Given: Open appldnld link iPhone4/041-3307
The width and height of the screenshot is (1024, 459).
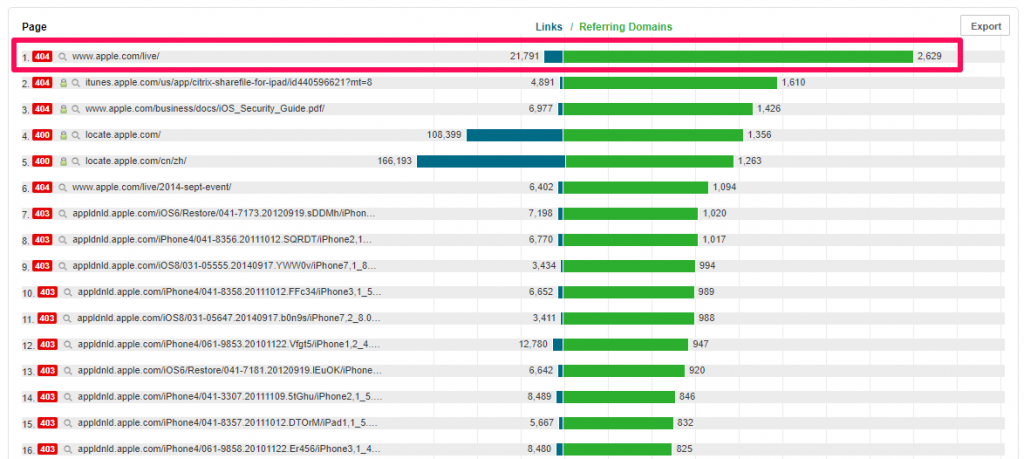Looking at the screenshot, I should tap(230, 397).
